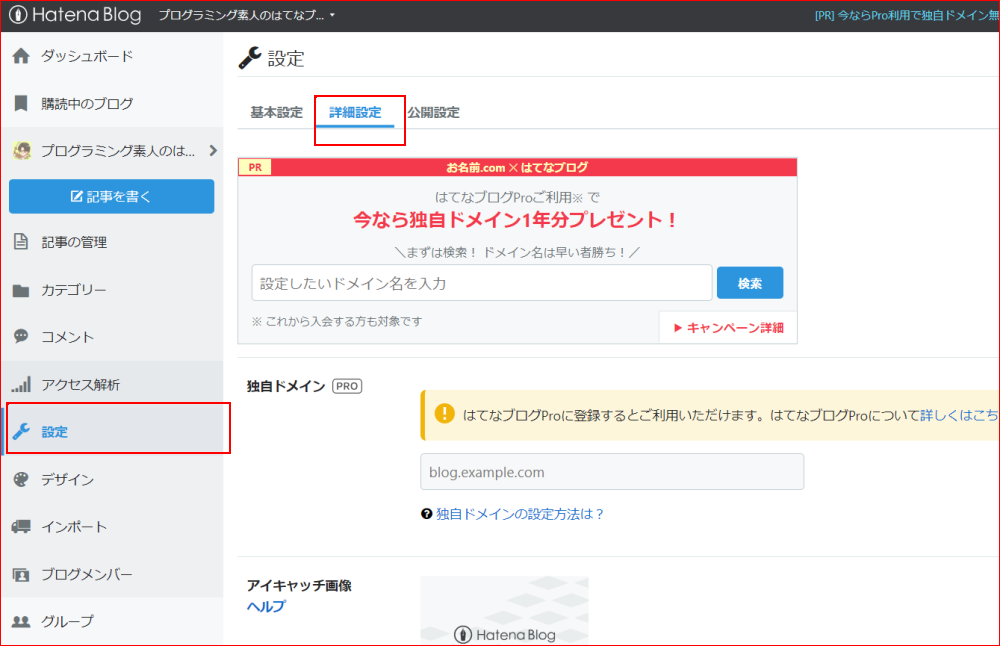This screenshot has height=646, width=1000.
Task: Switch to the 基本設定 tab
Action: pyautogui.click(x=276, y=112)
